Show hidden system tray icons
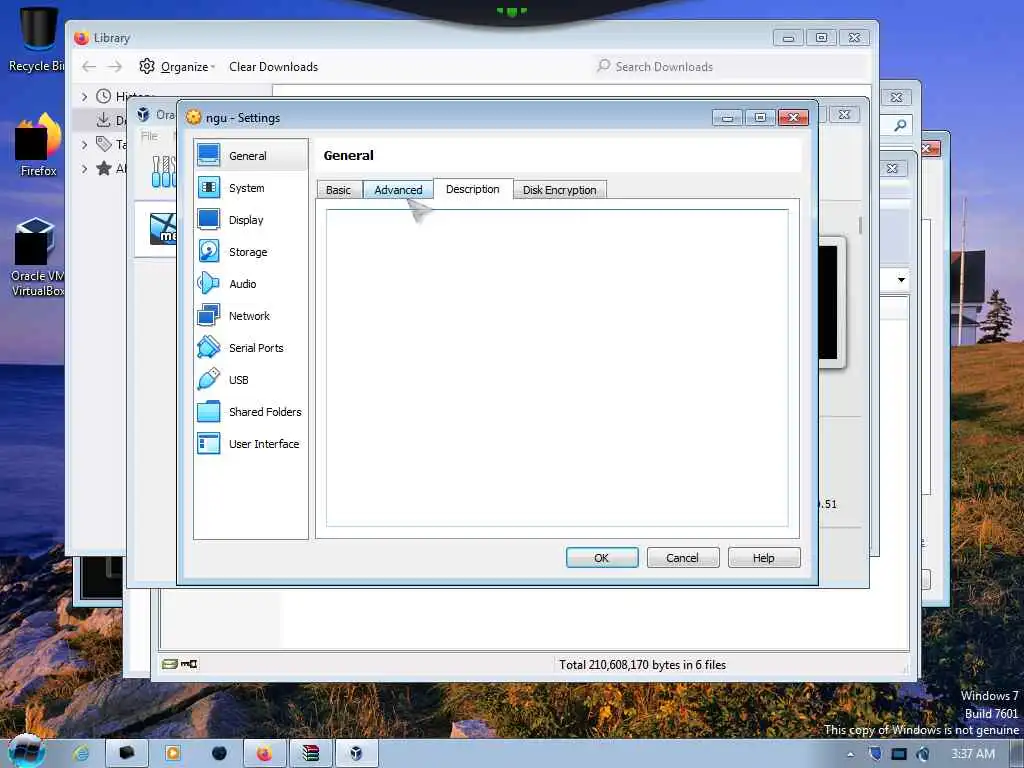 [x=850, y=754]
